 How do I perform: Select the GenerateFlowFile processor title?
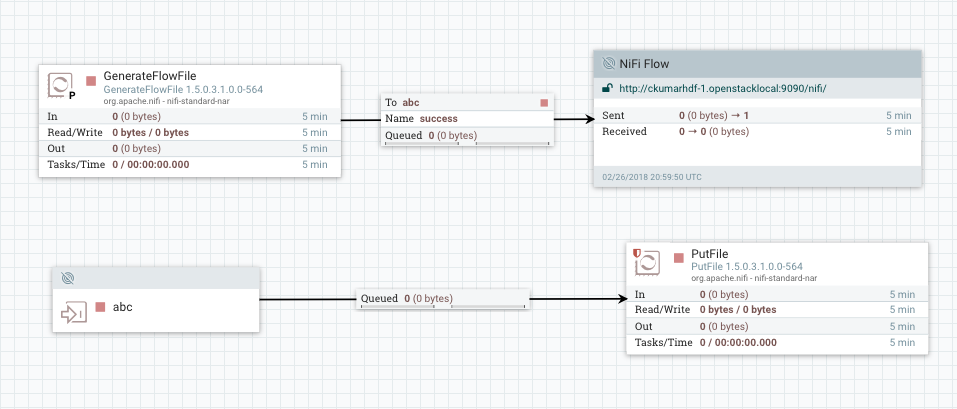pos(150,76)
